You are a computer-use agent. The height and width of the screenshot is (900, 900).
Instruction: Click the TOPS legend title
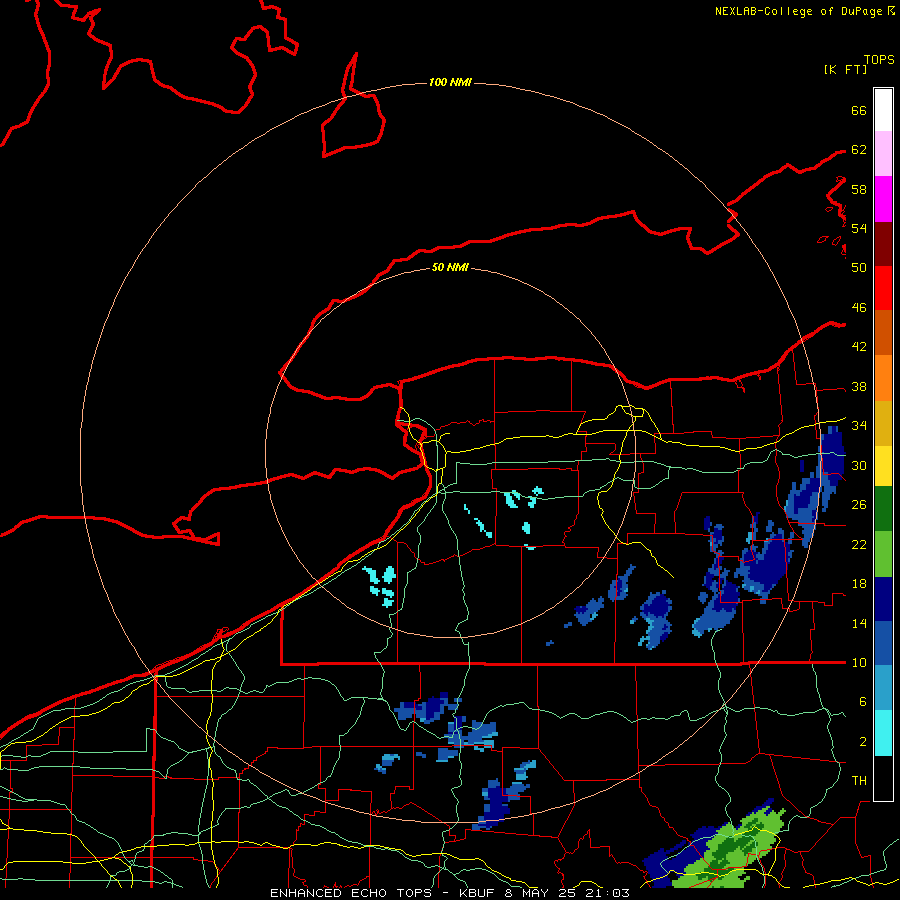[879, 60]
